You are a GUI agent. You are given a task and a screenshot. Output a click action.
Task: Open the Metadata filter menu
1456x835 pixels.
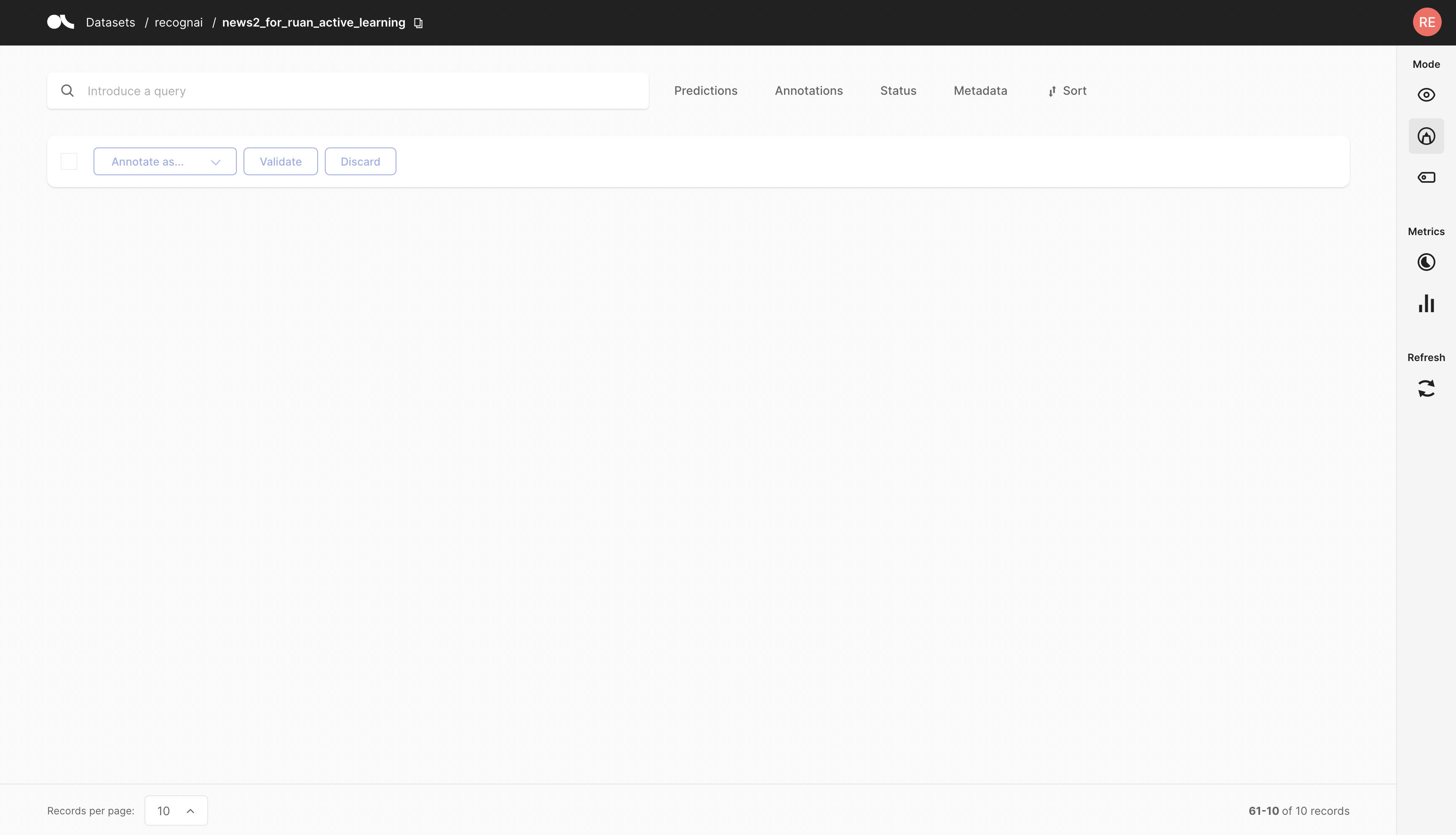click(x=980, y=91)
